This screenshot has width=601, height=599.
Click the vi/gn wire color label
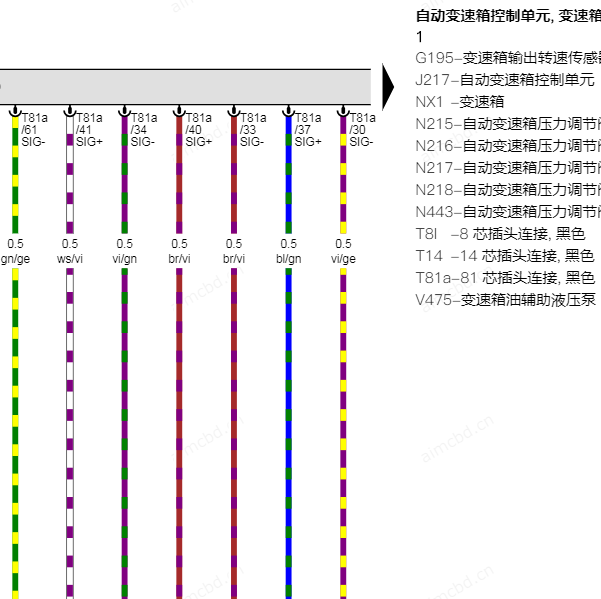click(125, 259)
